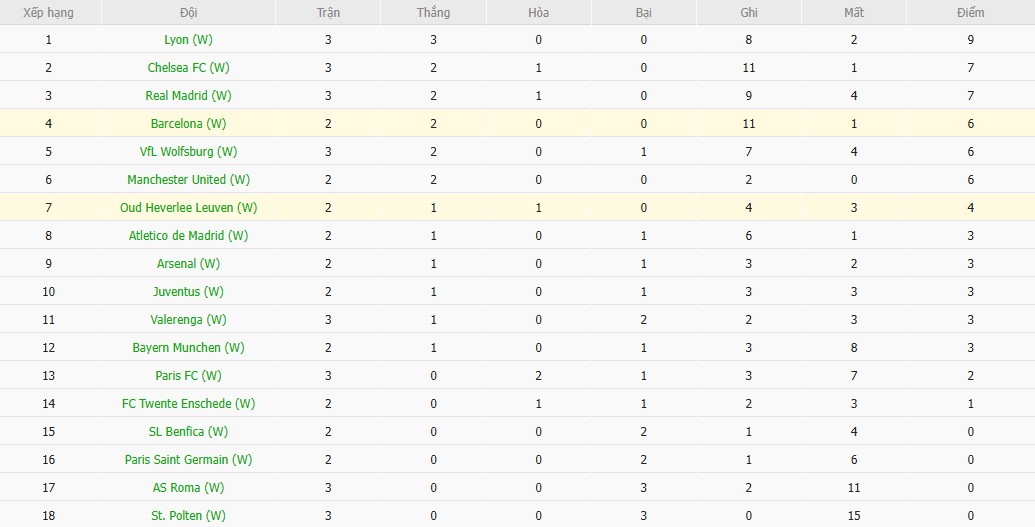Open Real Madrid (W) team page
This screenshot has width=1035, height=527.
tap(188, 96)
